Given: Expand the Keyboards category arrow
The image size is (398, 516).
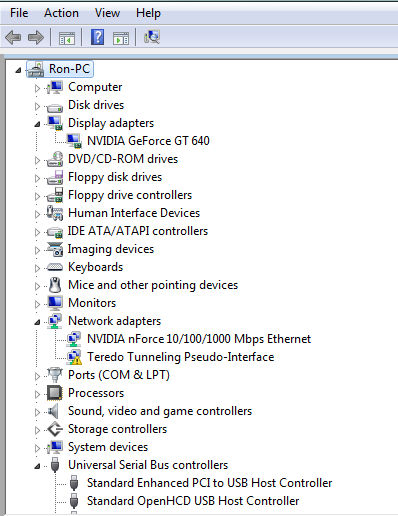Looking at the screenshot, I should (x=37, y=268).
